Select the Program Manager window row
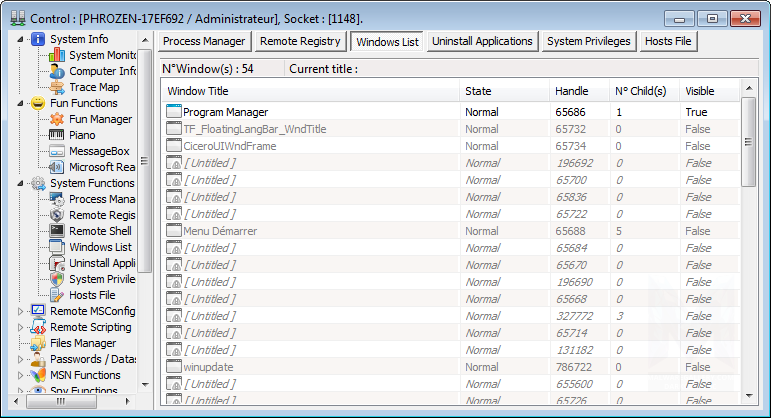 tap(225, 112)
